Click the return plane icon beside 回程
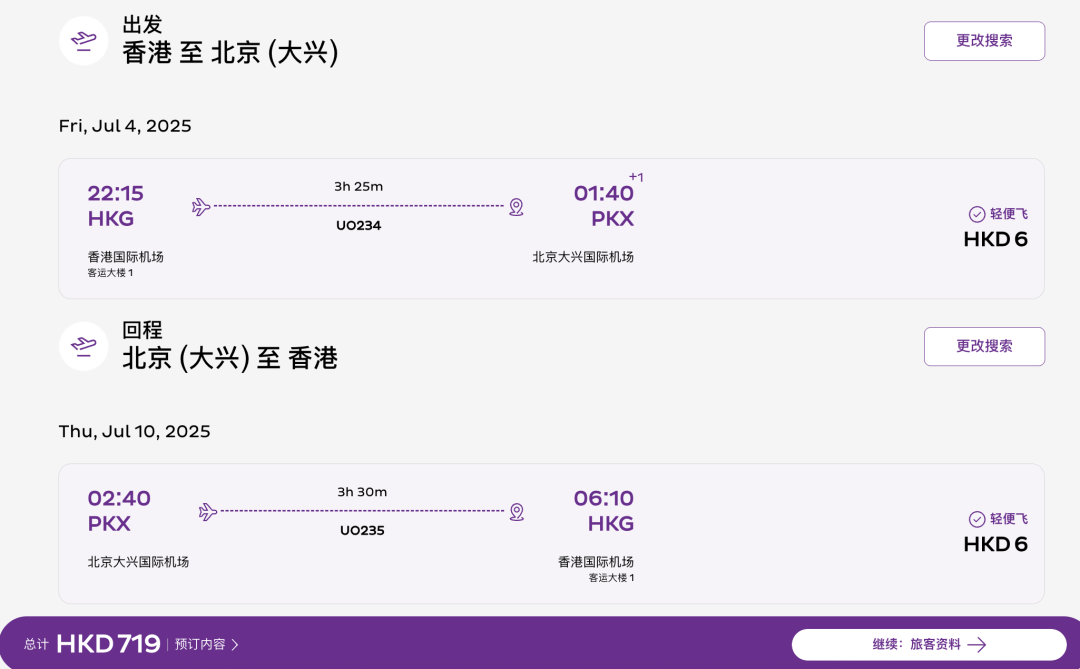Viewport: 1080px width, 669px height. tap(83, 346)
